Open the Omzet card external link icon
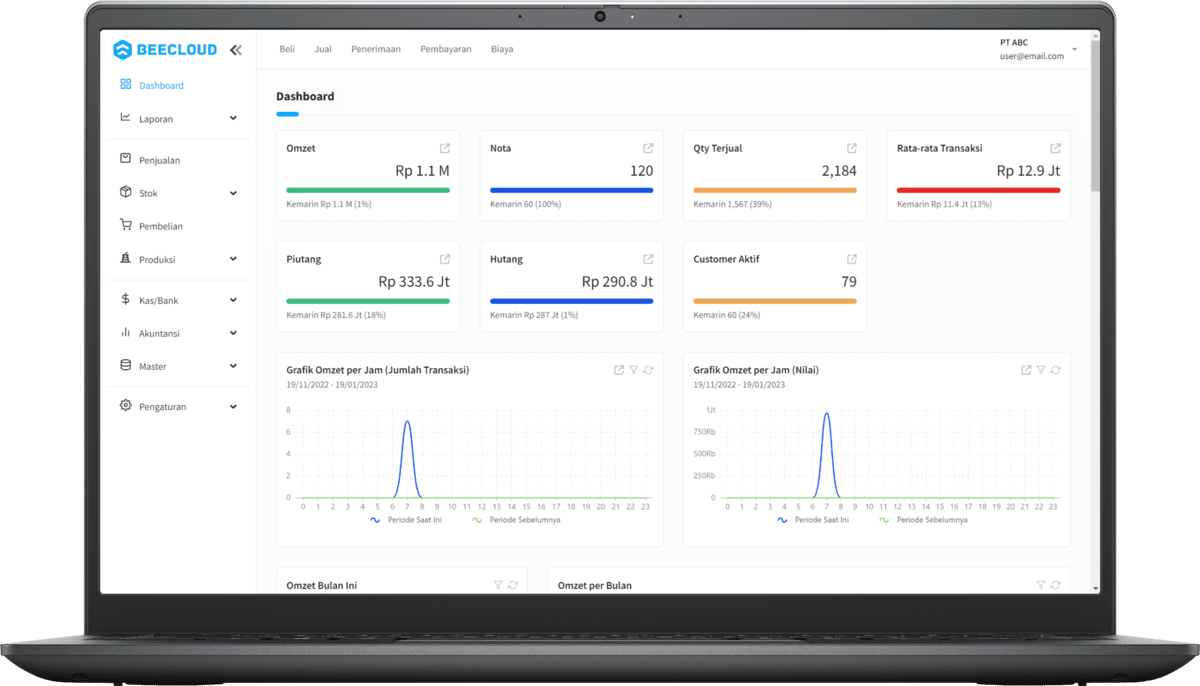This screenshot has width=1200, height=686. 445,148
